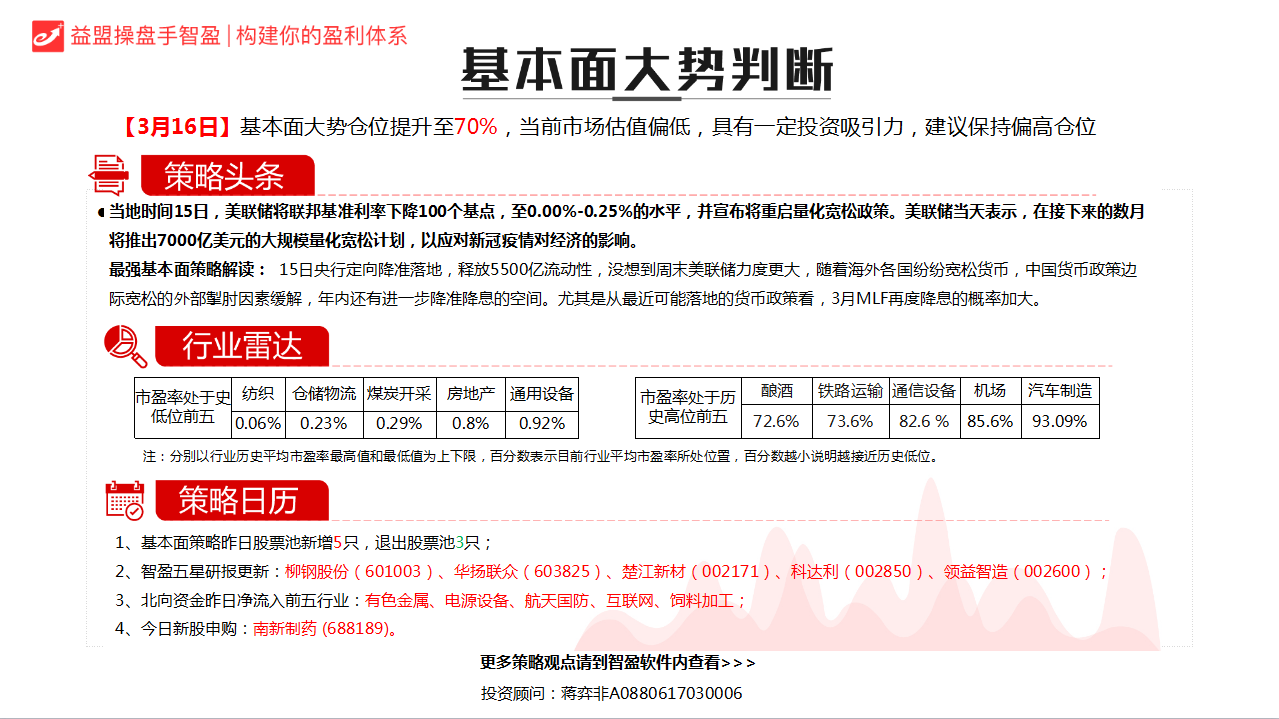Click the 【3月16日】 date label

click(x=178, y=127)
